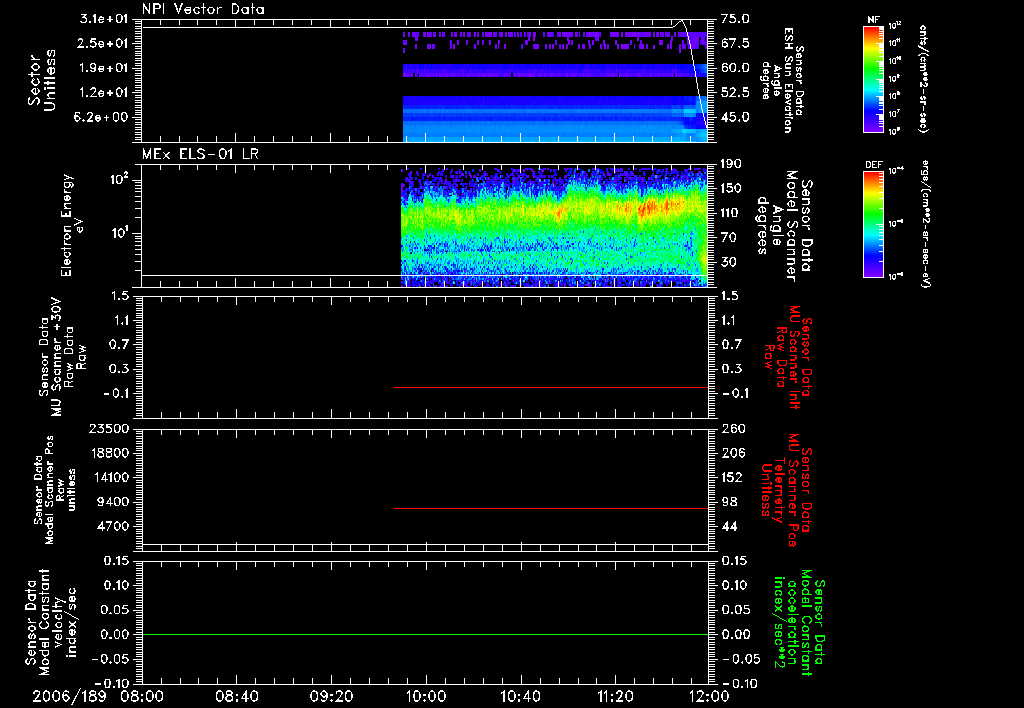The width and height of the screenshot is (1024, 708).
Task: Click the 14100 scanner position tick
Action: [x=109, y=477]
